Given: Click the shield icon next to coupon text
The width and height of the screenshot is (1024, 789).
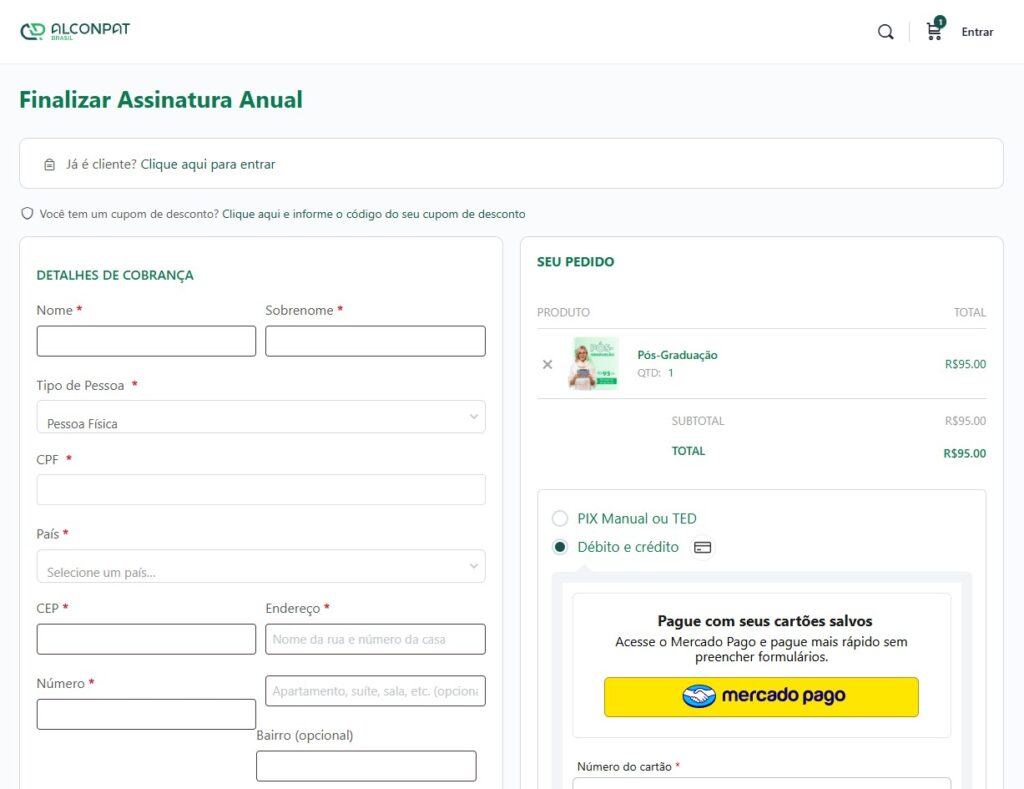Looking at the screenshot, I should coord(27,214).
